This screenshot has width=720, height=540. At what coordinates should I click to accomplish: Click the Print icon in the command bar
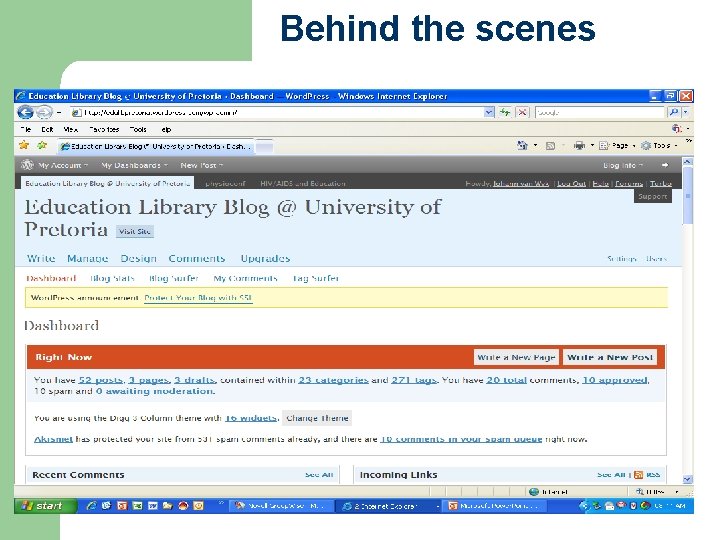tap(579, 146)
